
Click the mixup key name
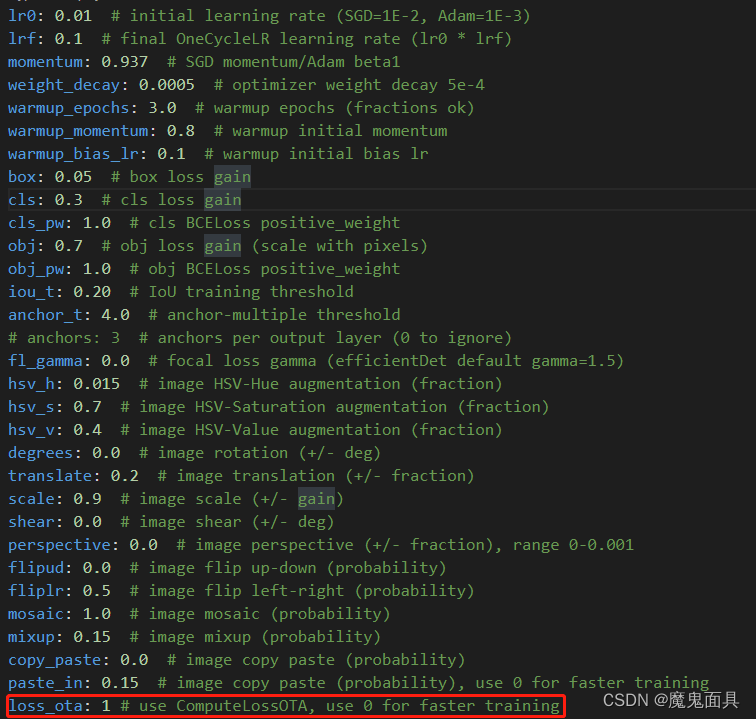[30, 637]
